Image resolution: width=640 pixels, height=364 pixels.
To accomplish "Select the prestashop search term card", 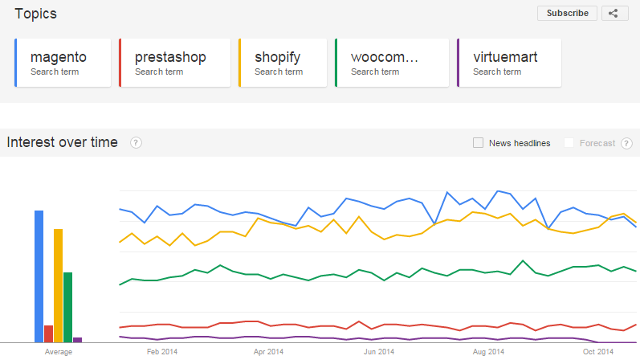I will tap(175, 63).
